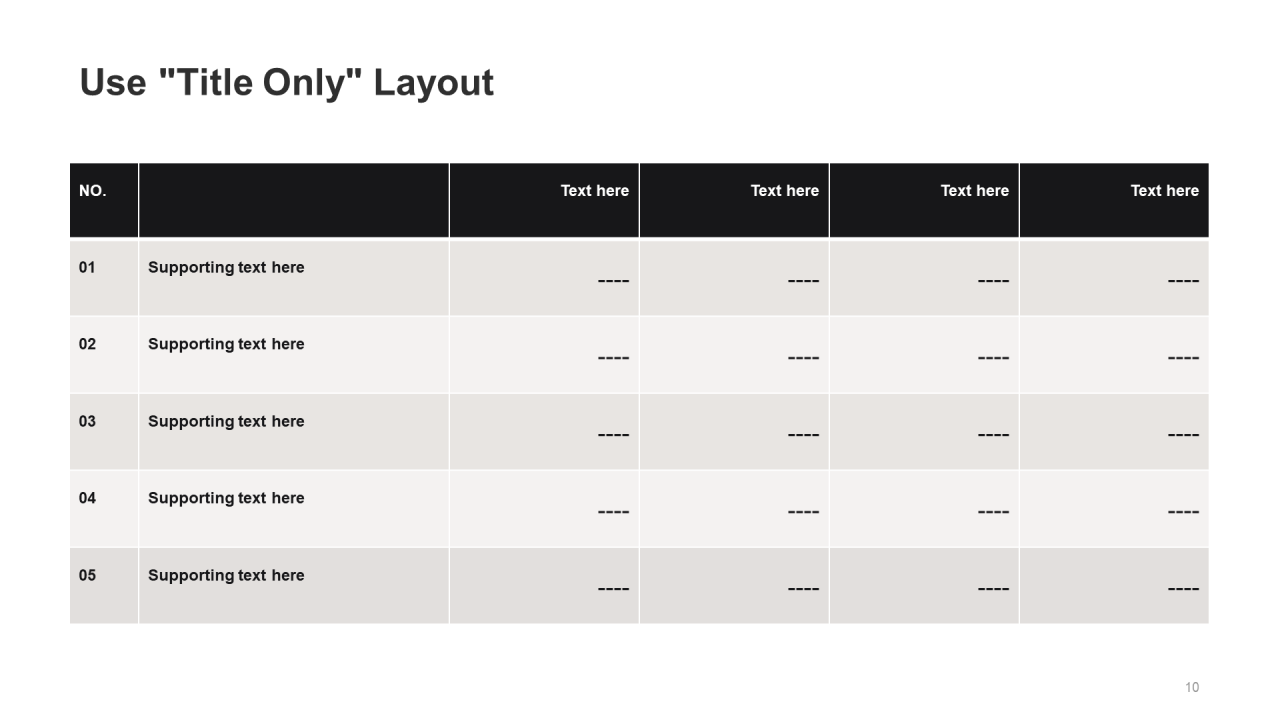Click last dashes cell in row 05

tap(1114, 586)
